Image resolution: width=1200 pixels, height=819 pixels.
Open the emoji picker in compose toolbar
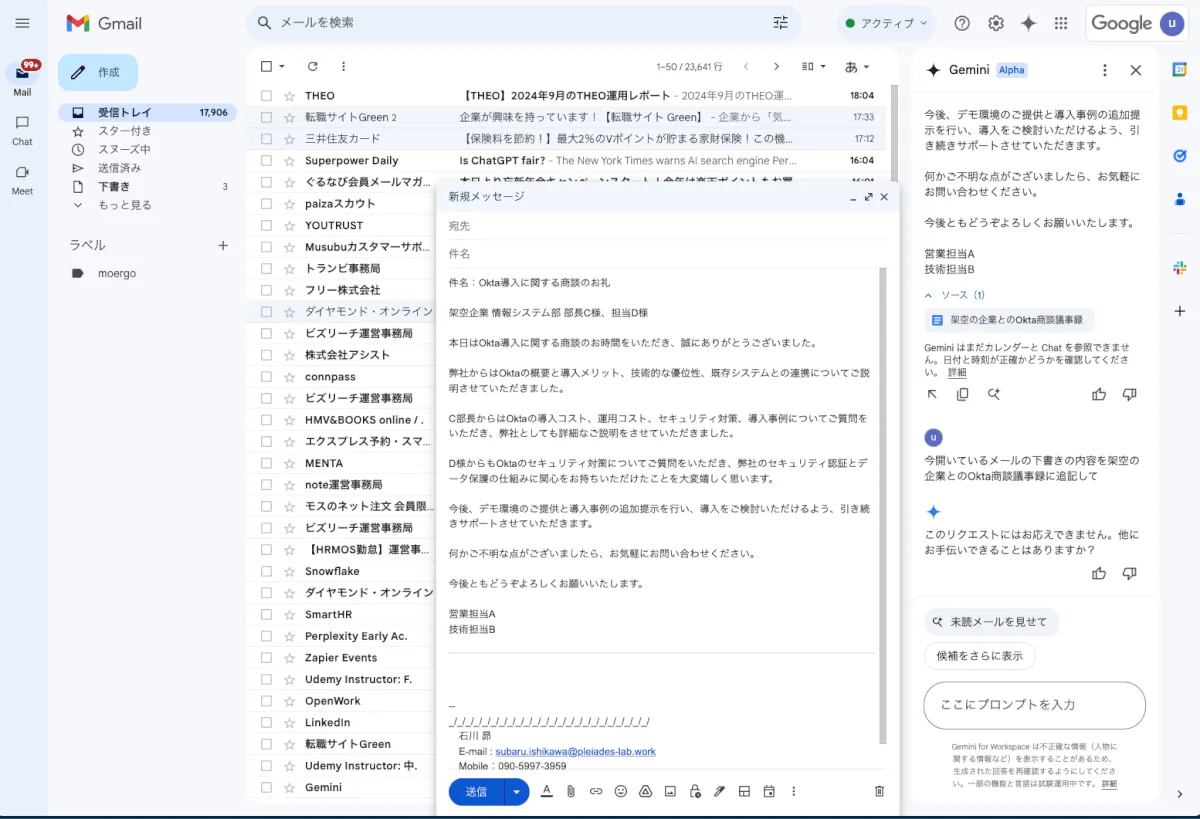[x=621, y=791]
